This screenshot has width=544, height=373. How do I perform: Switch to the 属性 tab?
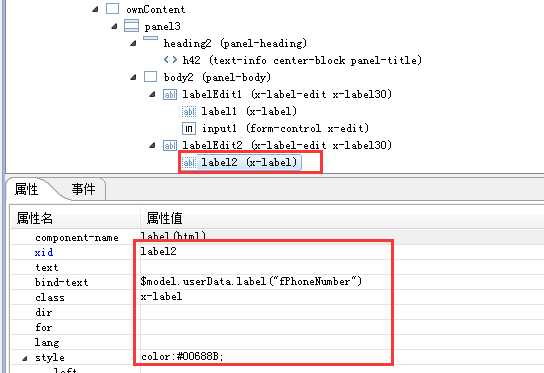27,189
